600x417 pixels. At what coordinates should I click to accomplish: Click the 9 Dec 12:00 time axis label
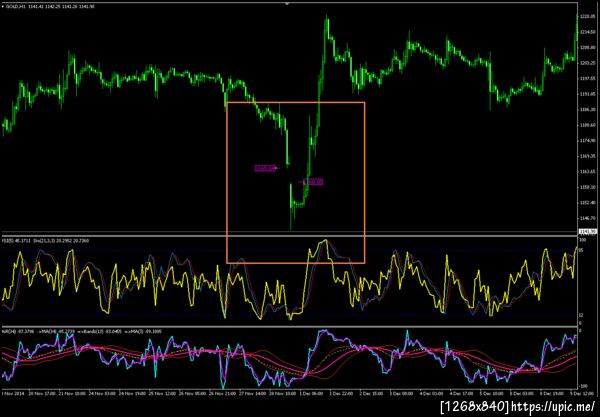582,393
